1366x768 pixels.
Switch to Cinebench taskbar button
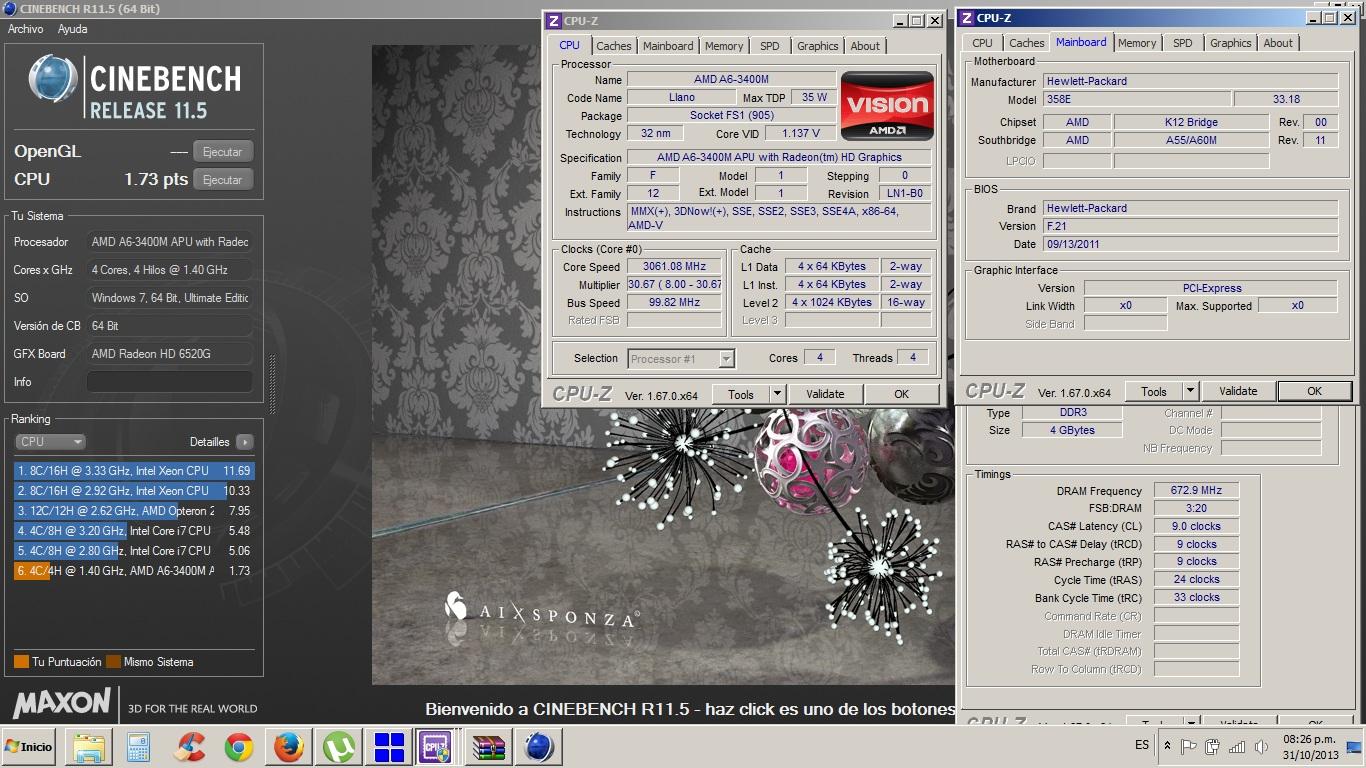tap(539, 747)
